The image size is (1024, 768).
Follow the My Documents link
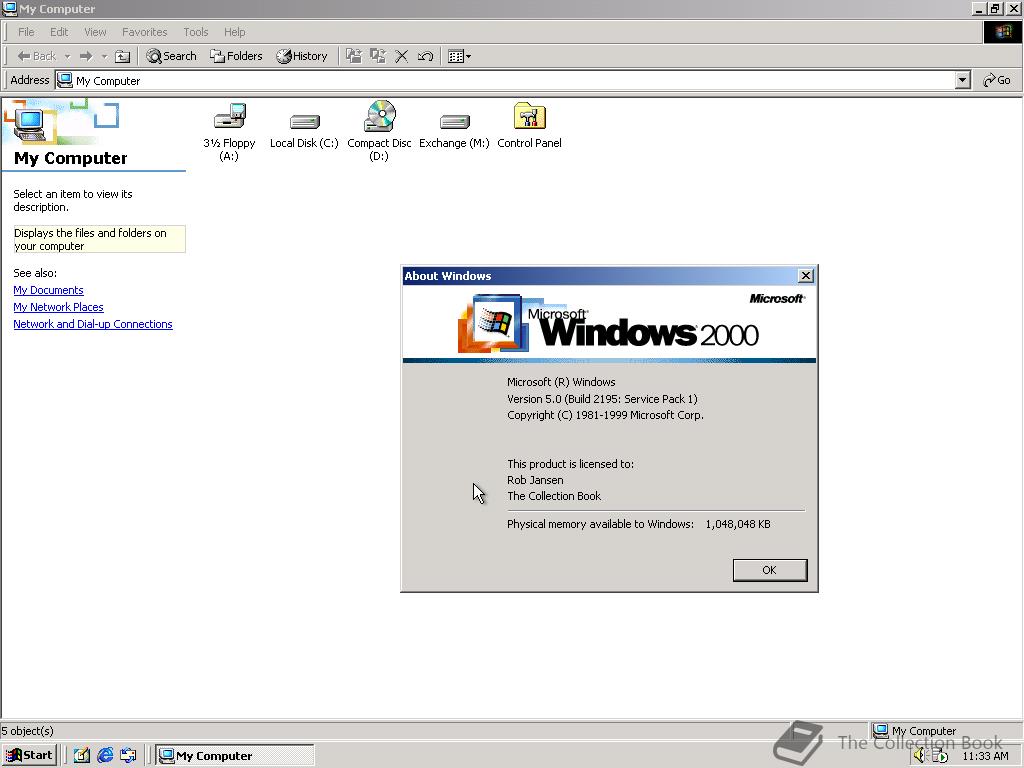click(x=48, y=290)
